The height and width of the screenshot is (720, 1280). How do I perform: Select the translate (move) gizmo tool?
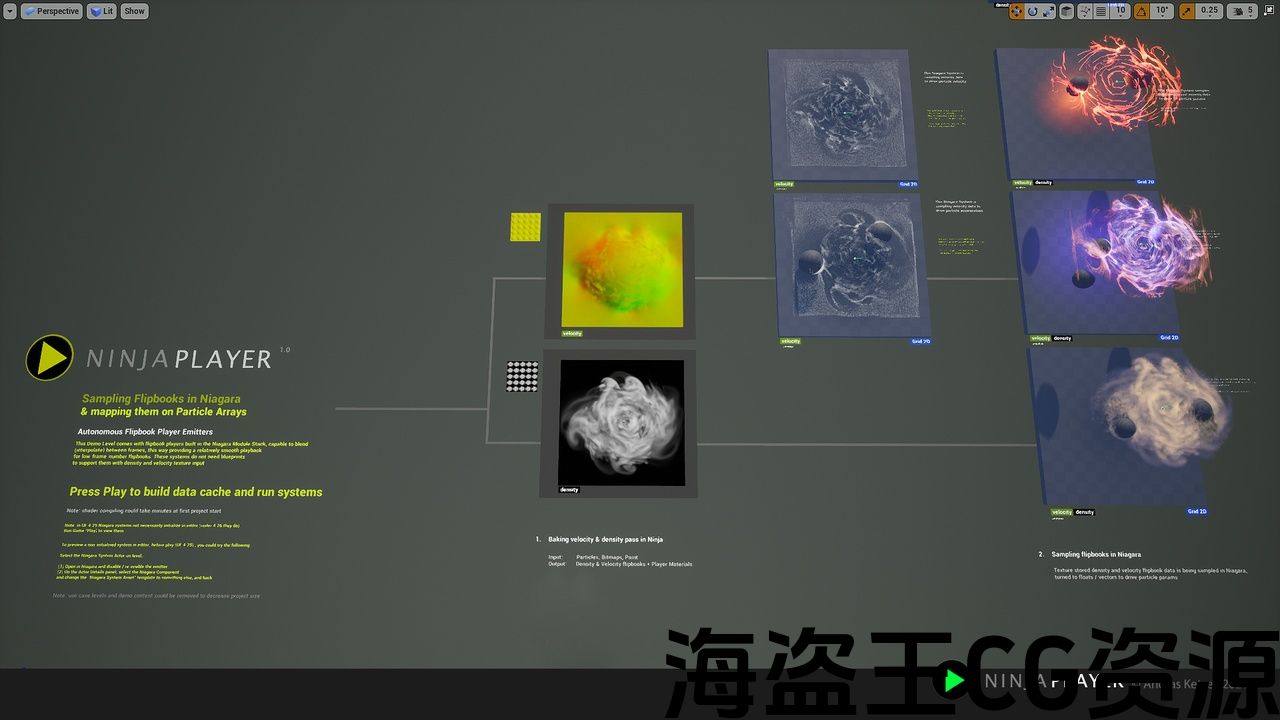coord(1017,11)
